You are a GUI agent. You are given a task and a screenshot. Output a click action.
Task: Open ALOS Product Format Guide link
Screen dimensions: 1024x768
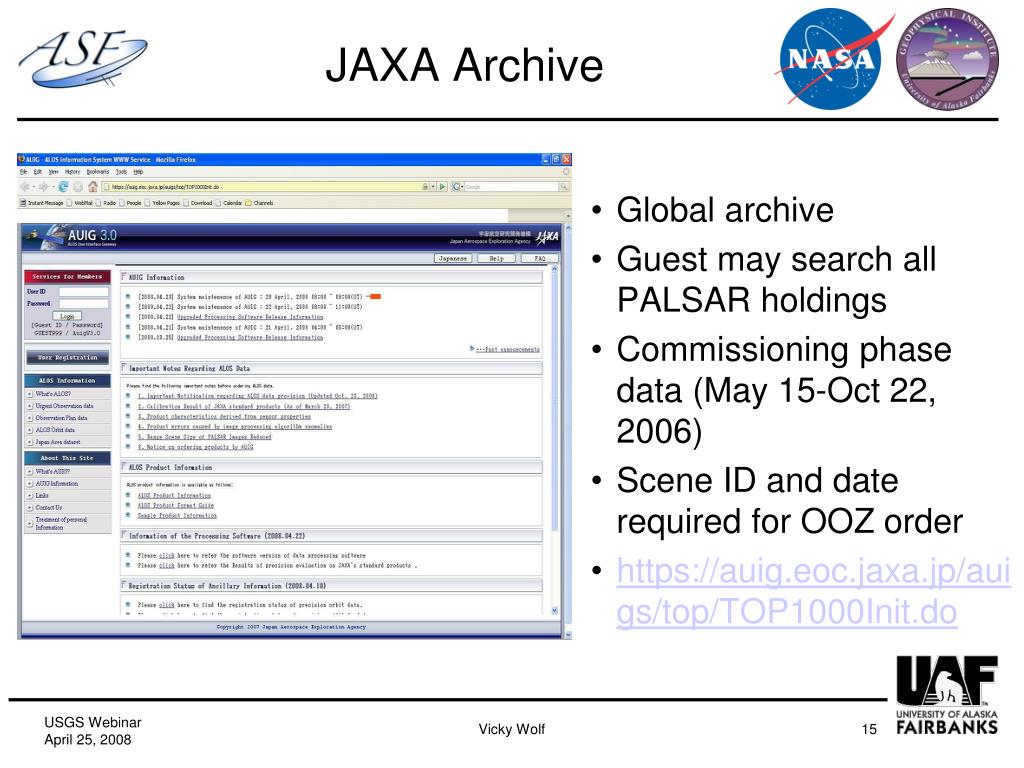click(176, 505)
